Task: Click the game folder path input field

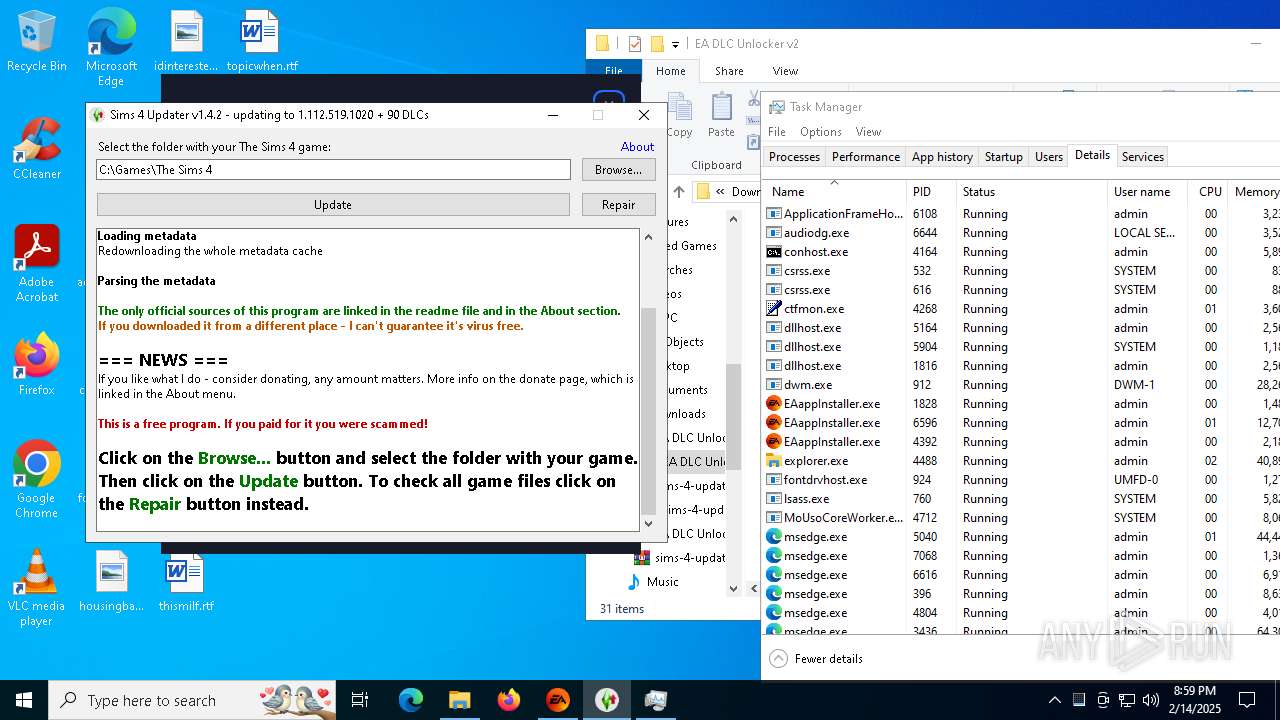Action: pos(333,170)
